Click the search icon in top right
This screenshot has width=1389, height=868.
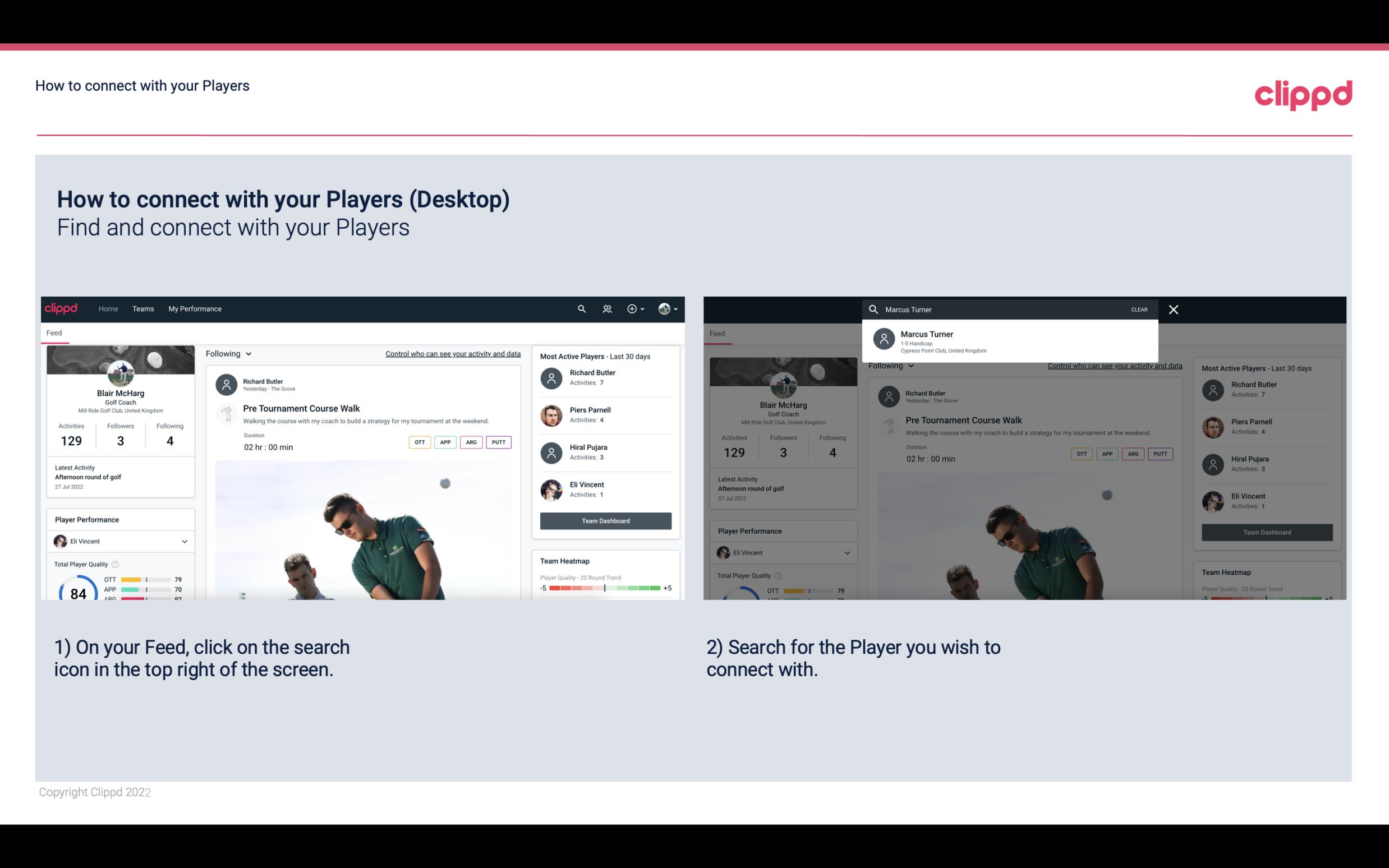[580, 309]
